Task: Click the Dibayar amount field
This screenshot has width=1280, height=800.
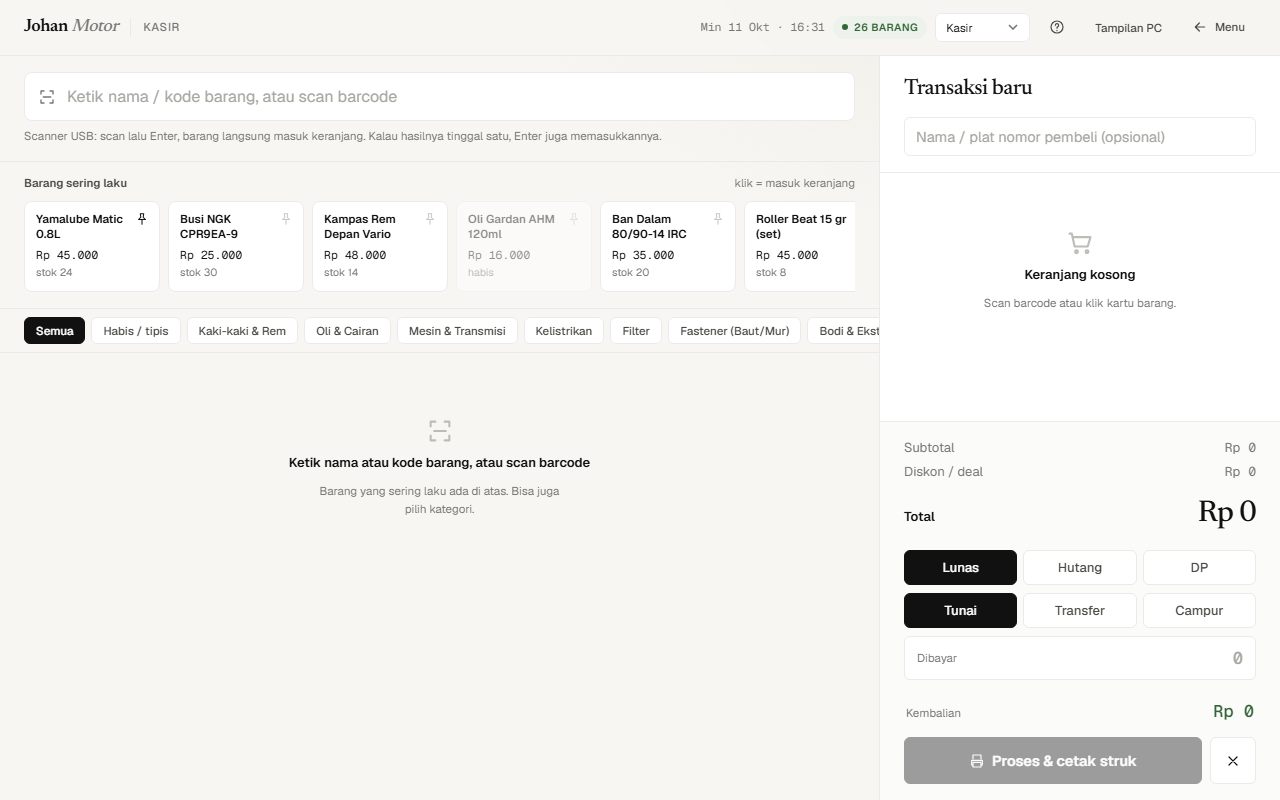Action: click(1080, 658)
